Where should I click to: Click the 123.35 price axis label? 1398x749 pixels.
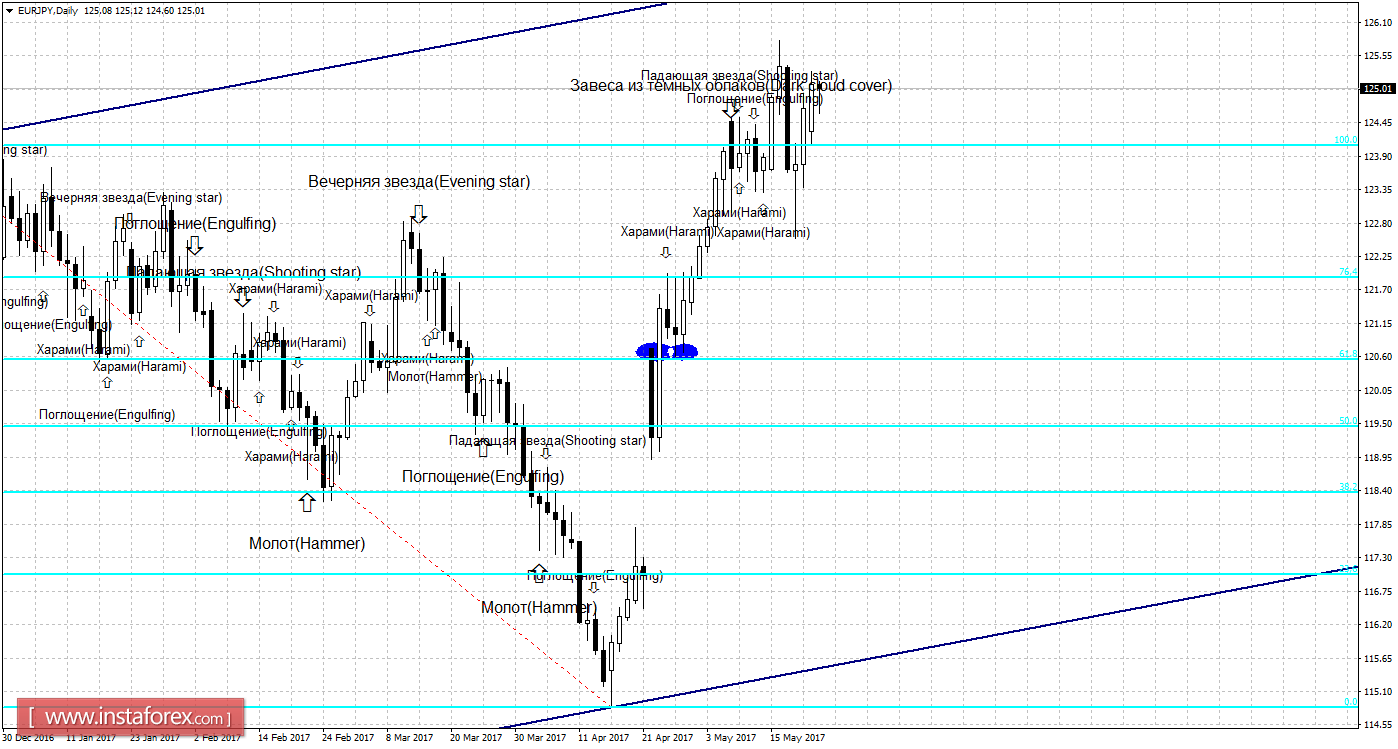pyautogui.click(x=1378, y=190)
